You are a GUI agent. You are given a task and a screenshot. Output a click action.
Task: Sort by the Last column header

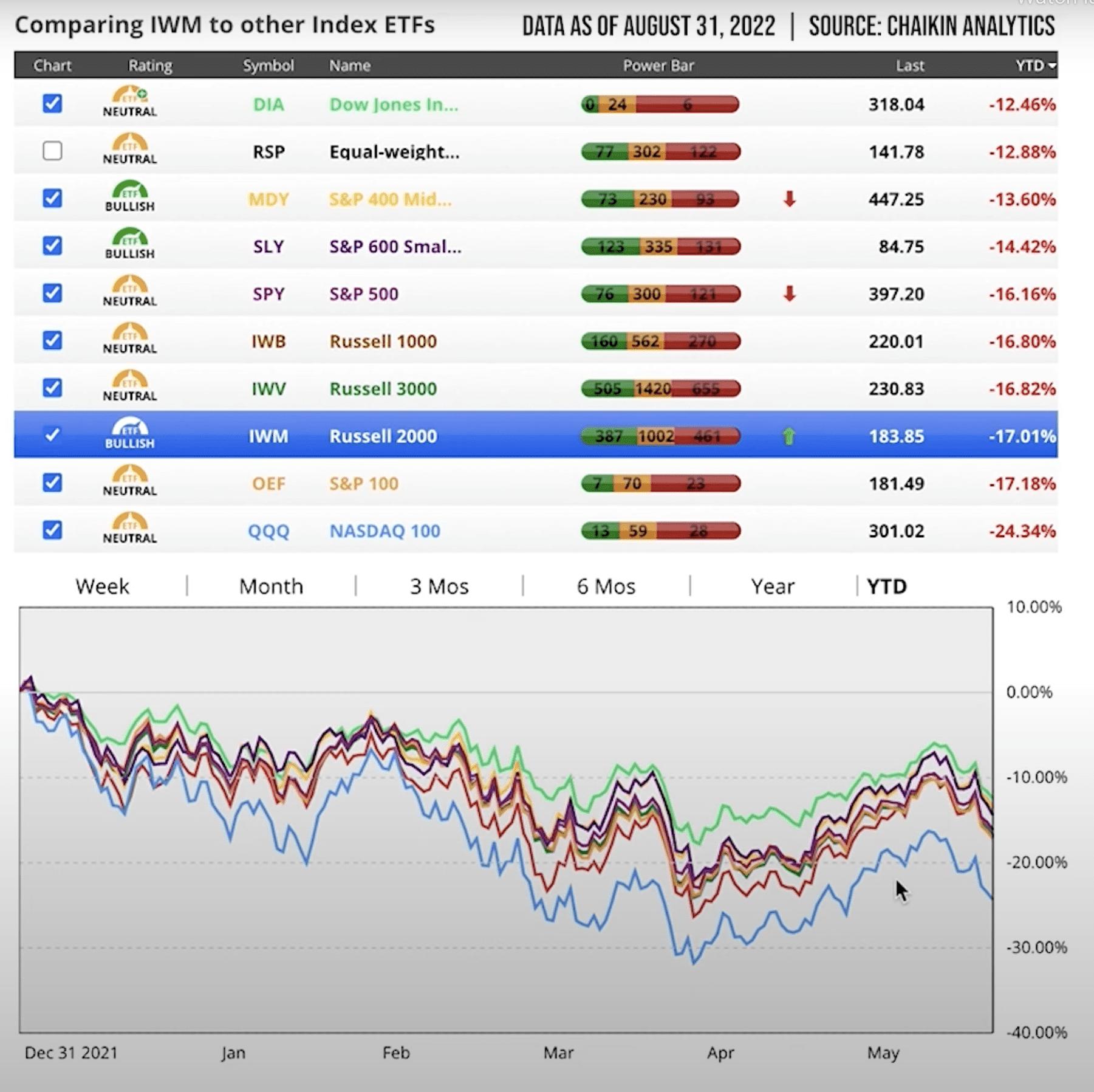(910, 65)
